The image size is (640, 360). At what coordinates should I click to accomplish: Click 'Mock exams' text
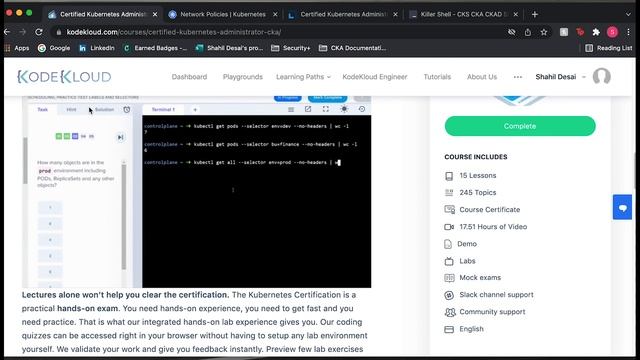click(480, 278)
